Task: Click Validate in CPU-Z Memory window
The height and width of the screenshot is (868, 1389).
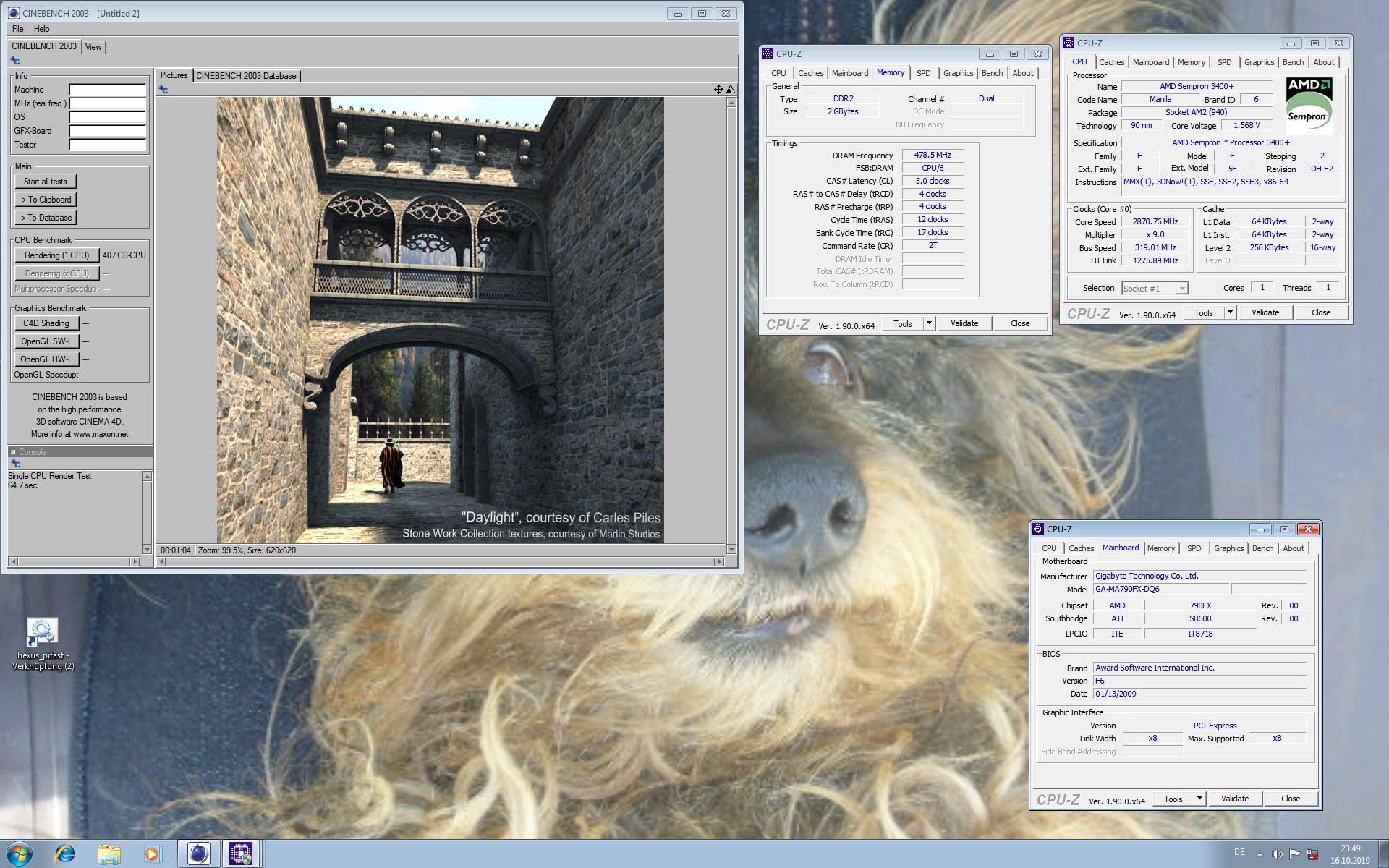Action: tap(964, 323)
